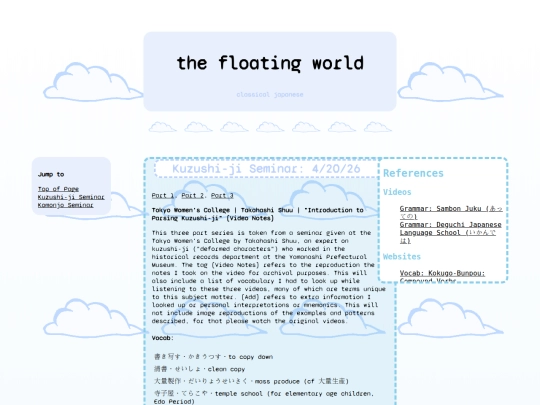Click the Videos subheading

397,192
